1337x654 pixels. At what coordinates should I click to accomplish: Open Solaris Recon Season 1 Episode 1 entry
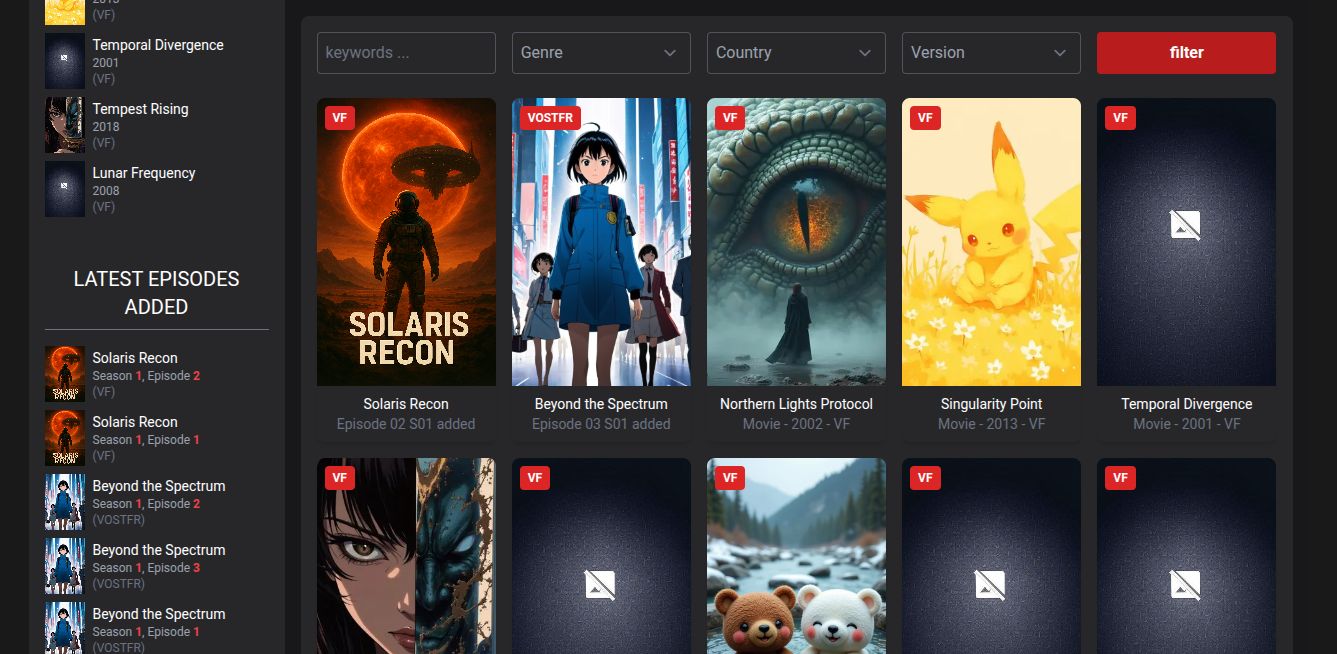coord(157,438)
